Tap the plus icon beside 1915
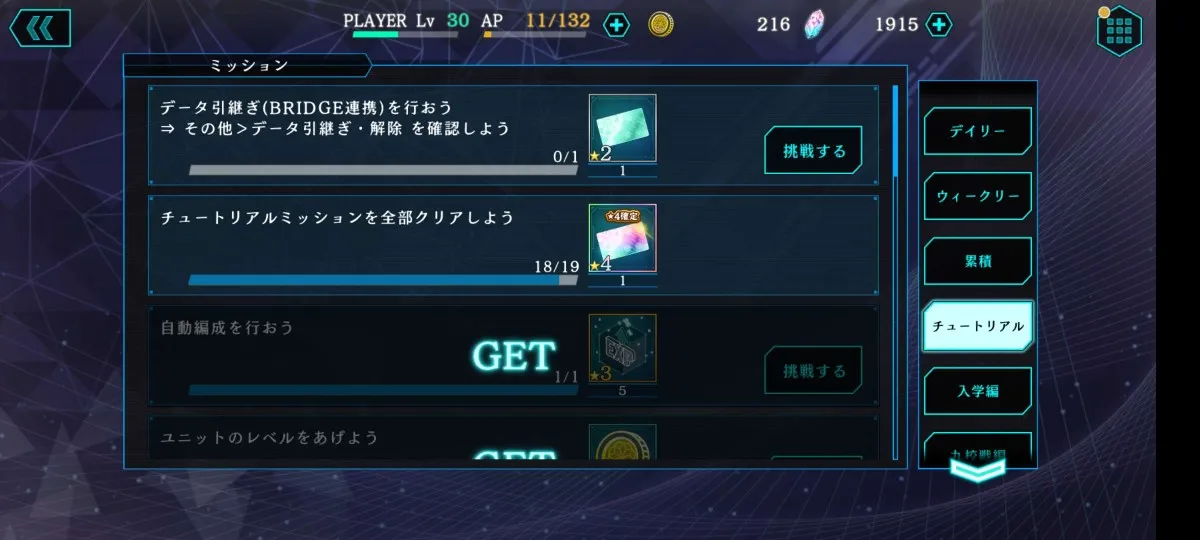This screenshot has width=1200, height=540. 938,24
